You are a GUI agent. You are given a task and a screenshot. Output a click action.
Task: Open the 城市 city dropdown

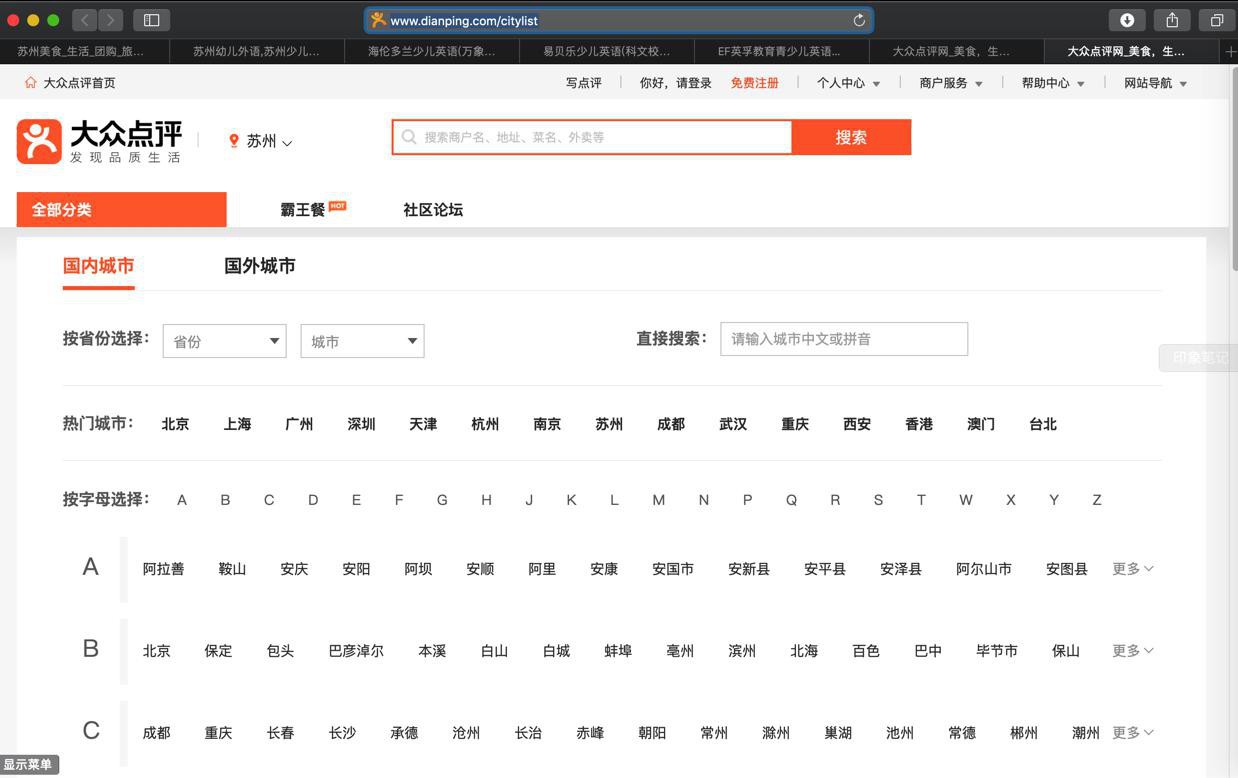(362, 341)
